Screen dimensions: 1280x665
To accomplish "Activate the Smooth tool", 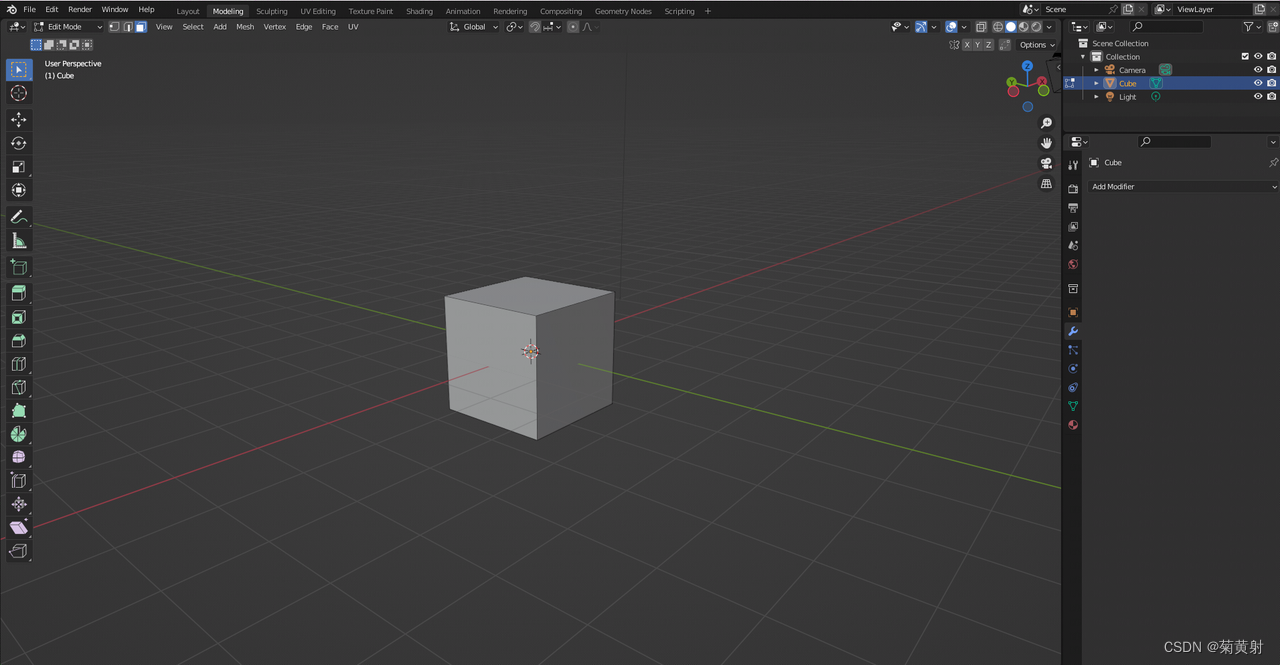I will tap(19, 457).
